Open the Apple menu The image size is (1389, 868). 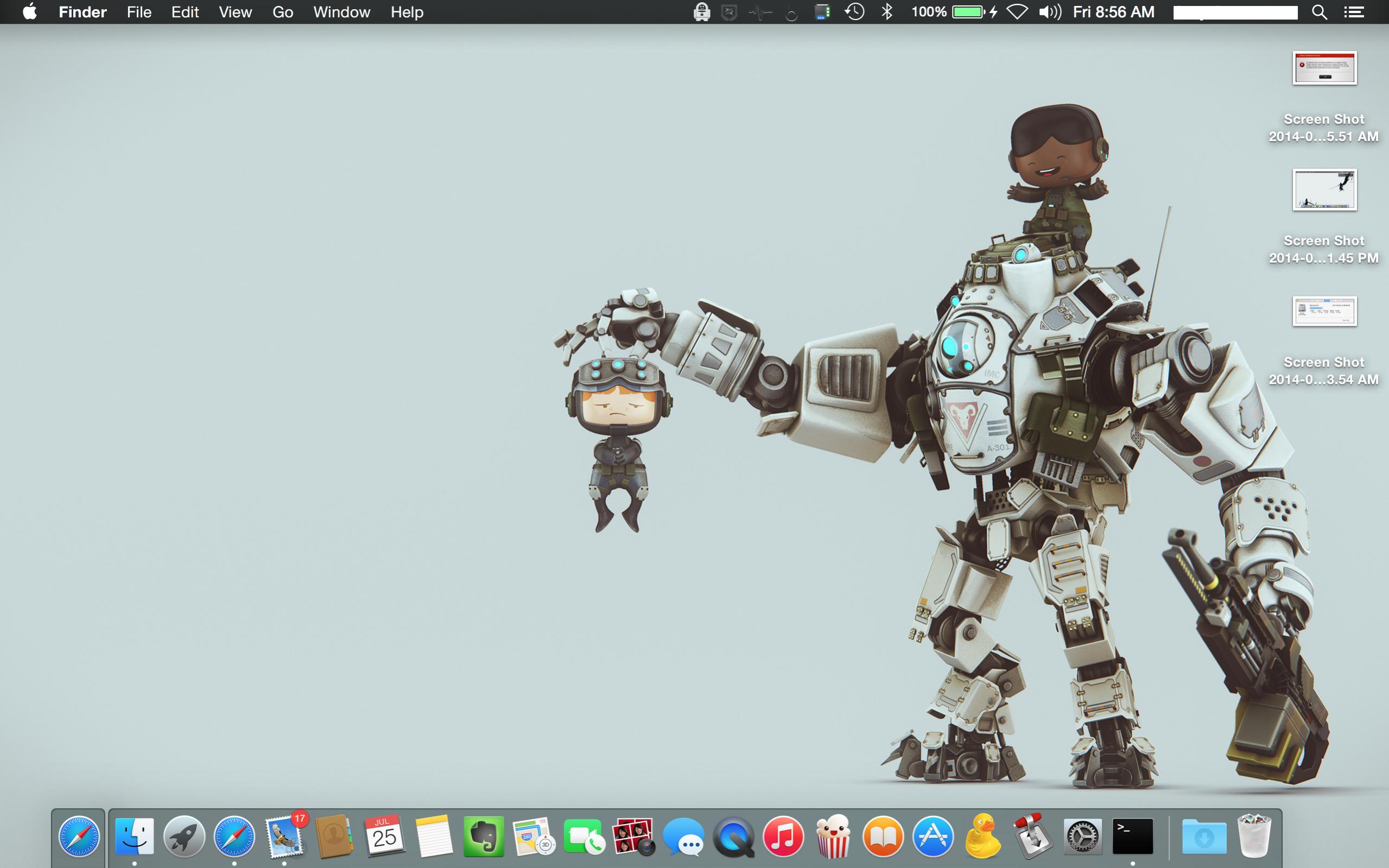pyautogui.click(x=30, y=12)
